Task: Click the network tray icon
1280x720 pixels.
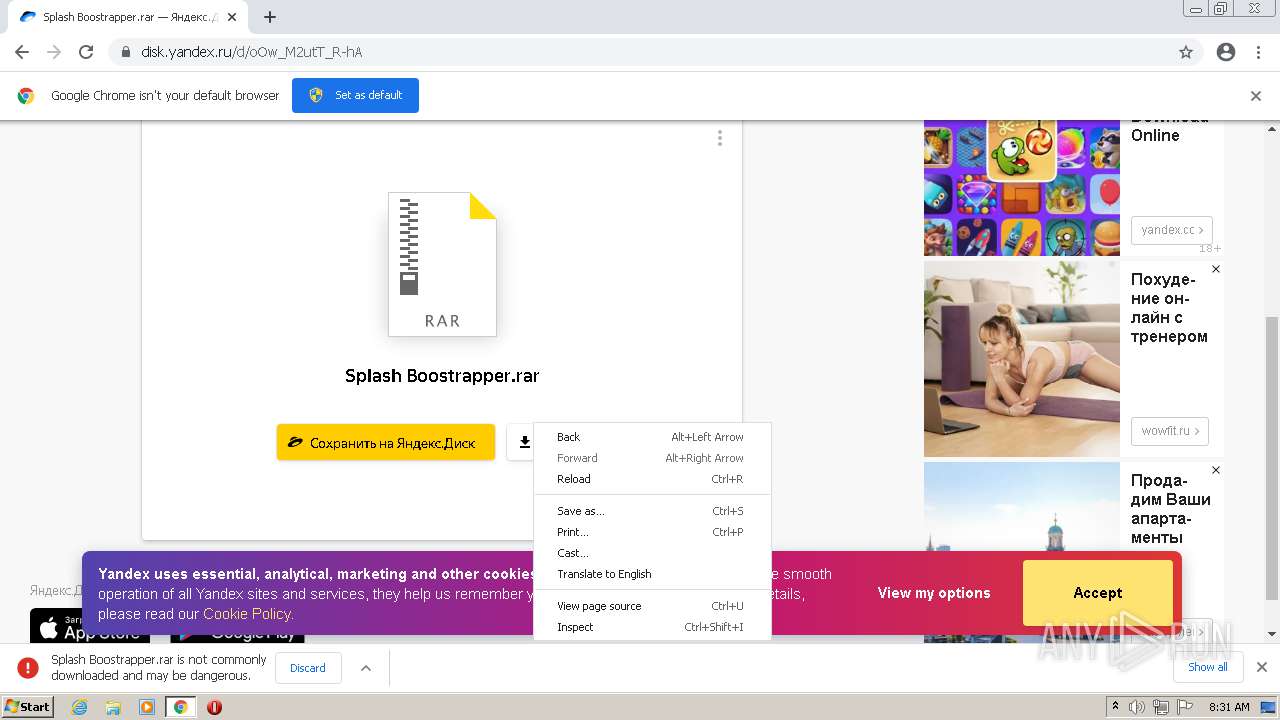Action: 1161,707
